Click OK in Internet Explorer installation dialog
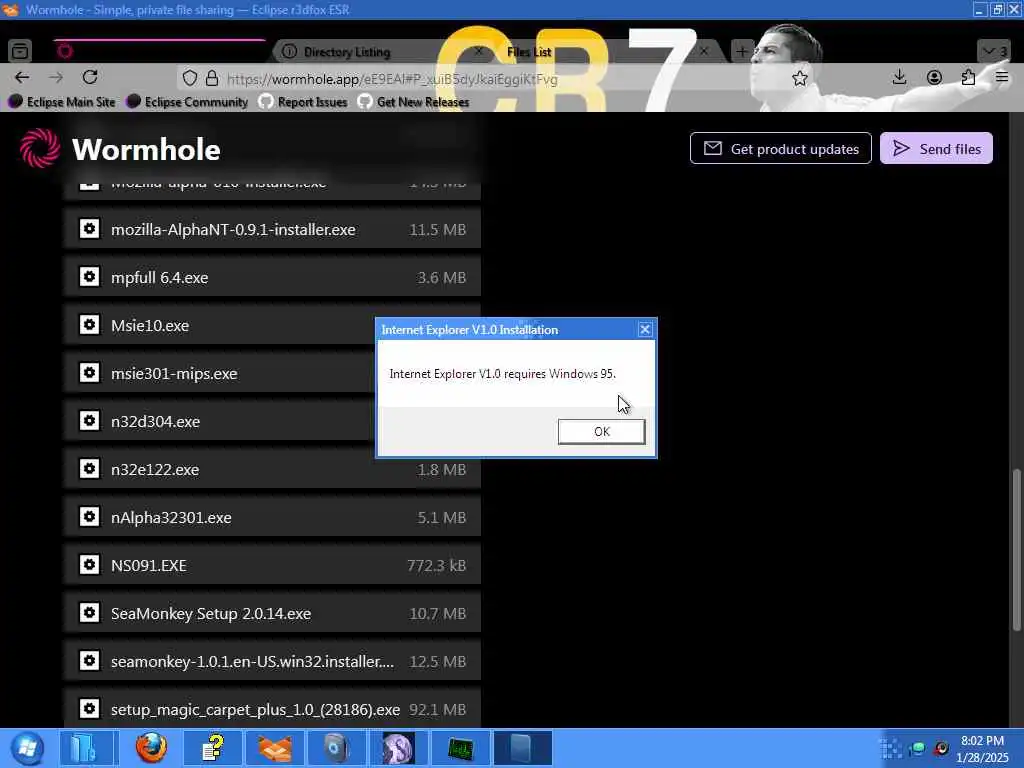1024x768 pixels. point(601,432)
